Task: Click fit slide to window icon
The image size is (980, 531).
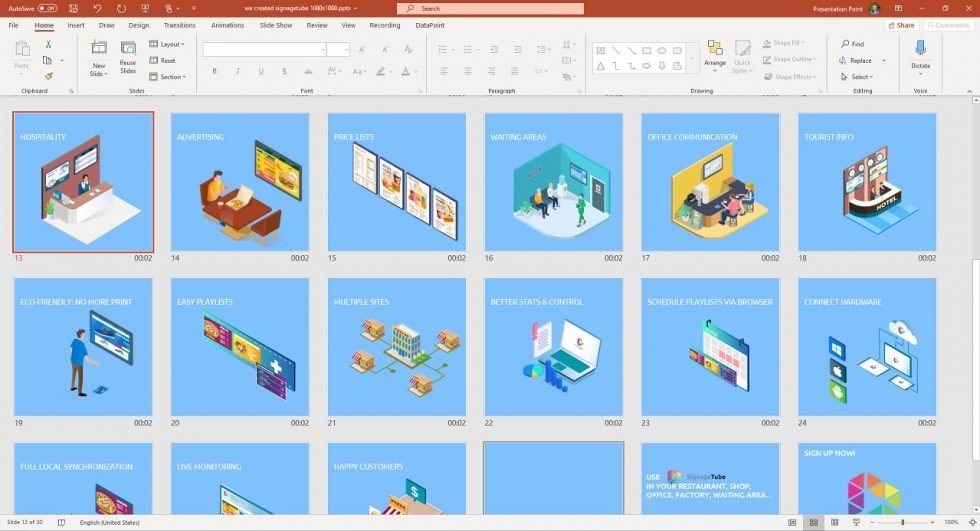Action: click(972, 522)
